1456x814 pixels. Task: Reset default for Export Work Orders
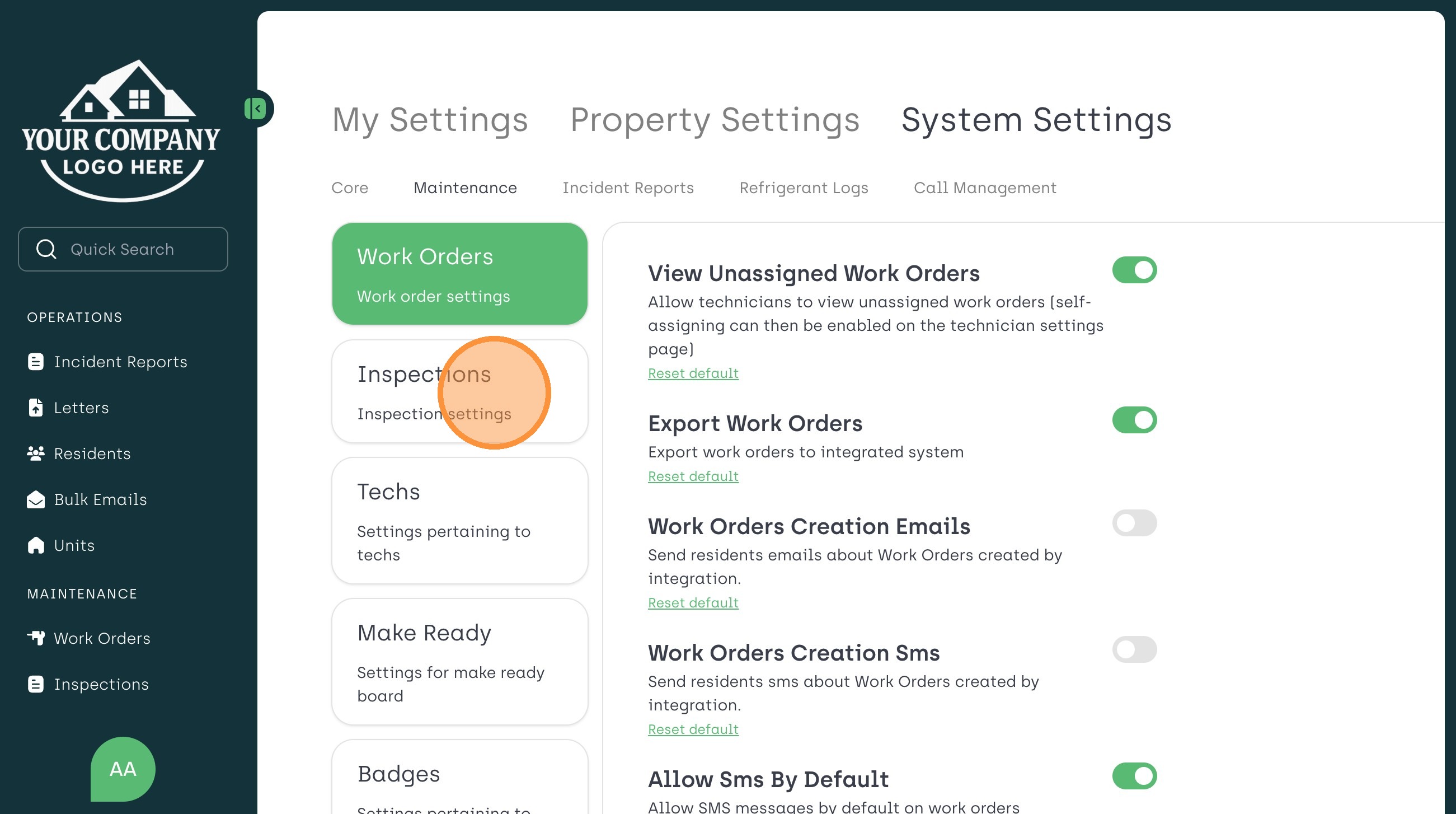click(693, 476)
